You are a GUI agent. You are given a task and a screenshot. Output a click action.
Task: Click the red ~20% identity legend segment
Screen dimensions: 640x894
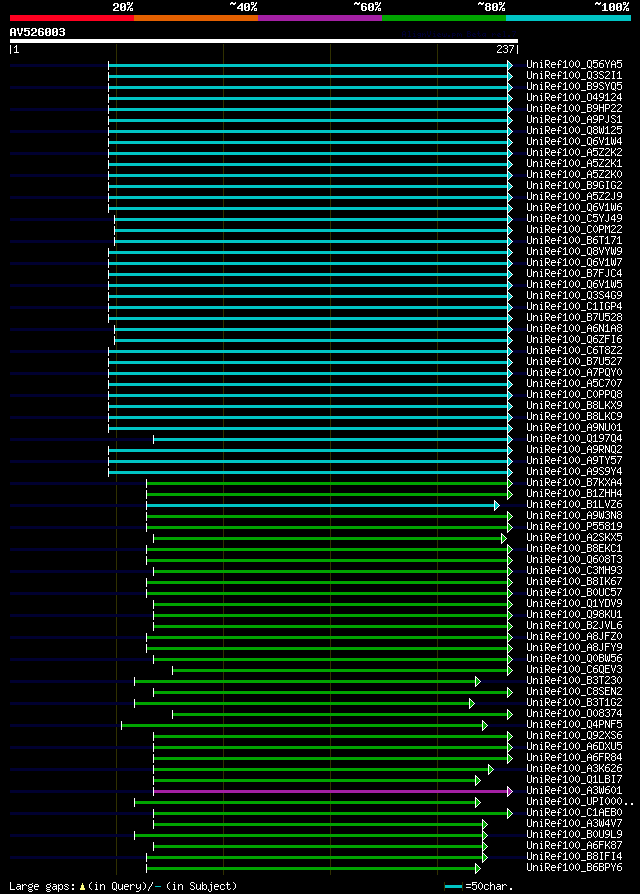pyautogui.click(x=72, y=18)
